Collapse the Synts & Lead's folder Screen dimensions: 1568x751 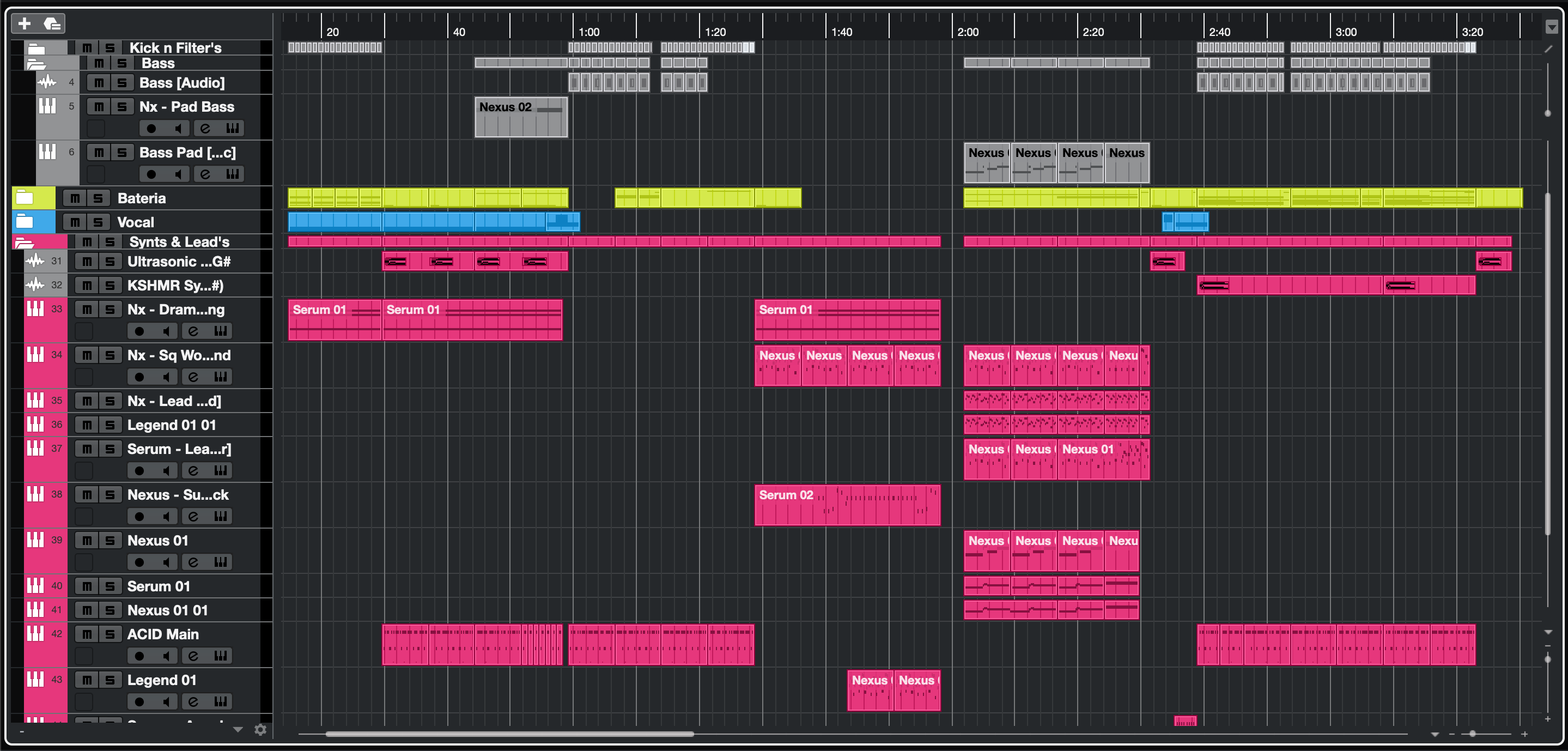[25, 243]
